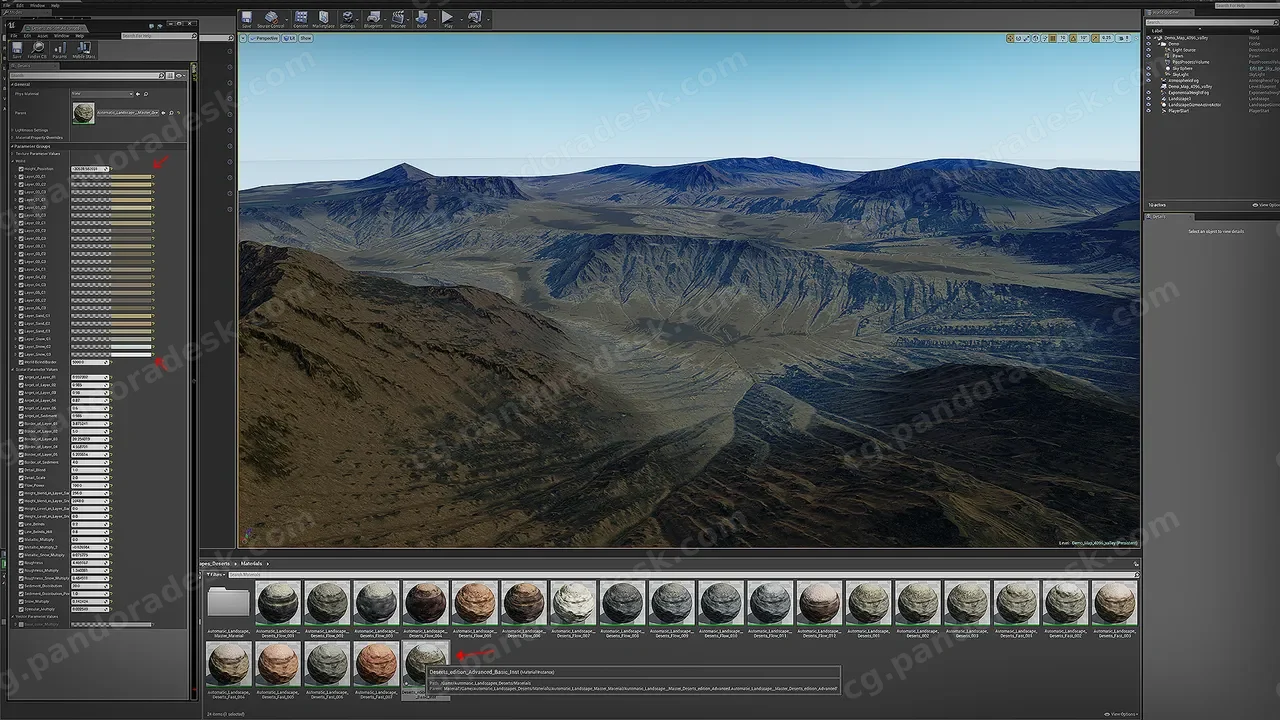Click Save icon in the main editor toolbar
1280x720 pixels.
click(x=247, y=18)
